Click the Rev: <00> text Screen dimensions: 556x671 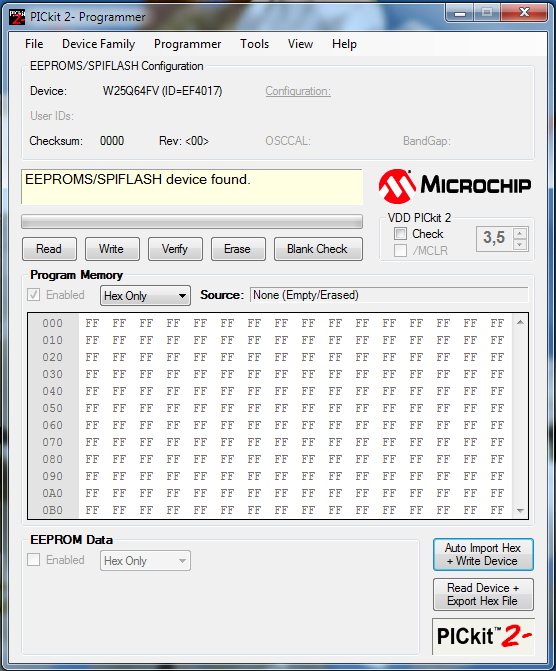(x=184, y=141)
